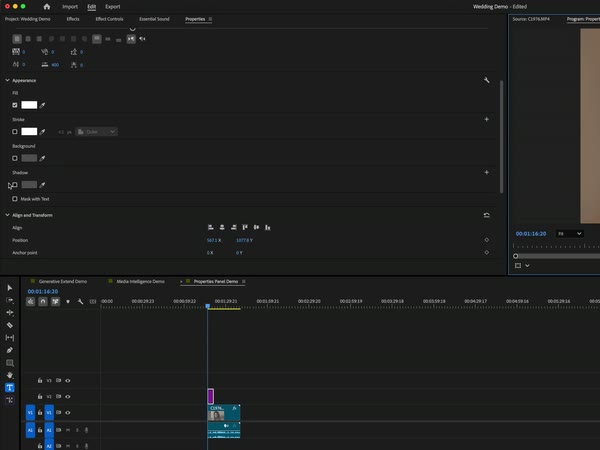The width and height of the screenshot is (600, 450).
Task: Enable the Background checkbox
Action: tap(15, 158)
